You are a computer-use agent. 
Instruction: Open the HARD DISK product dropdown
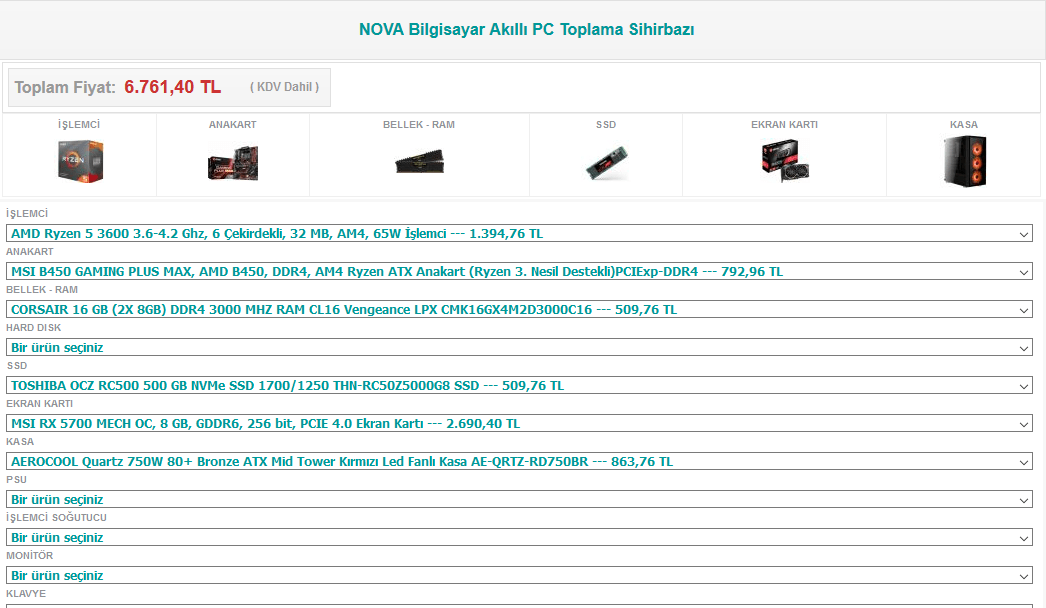click(x=519, y=348)
